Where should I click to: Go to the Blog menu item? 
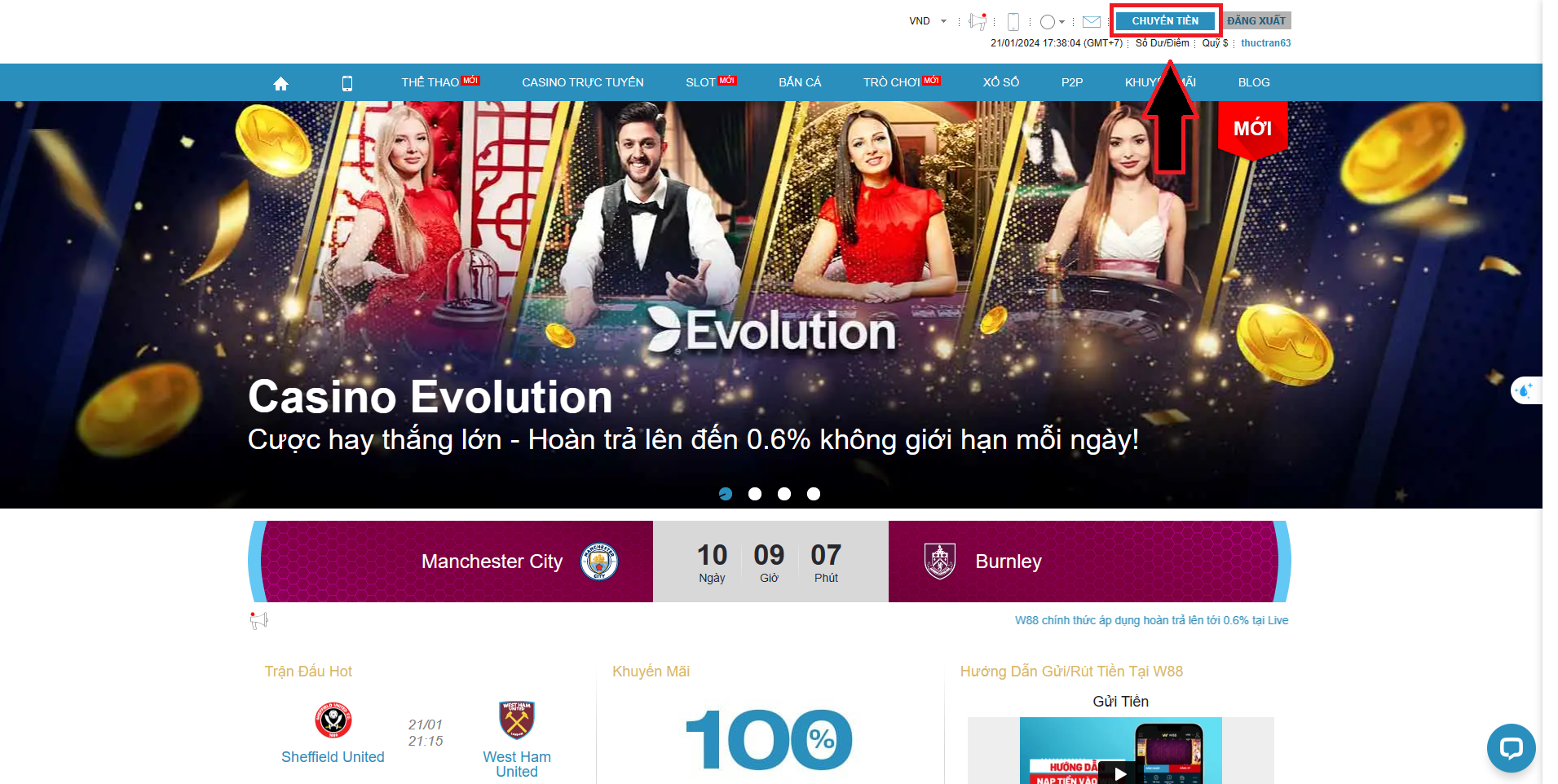point(1253,82)
